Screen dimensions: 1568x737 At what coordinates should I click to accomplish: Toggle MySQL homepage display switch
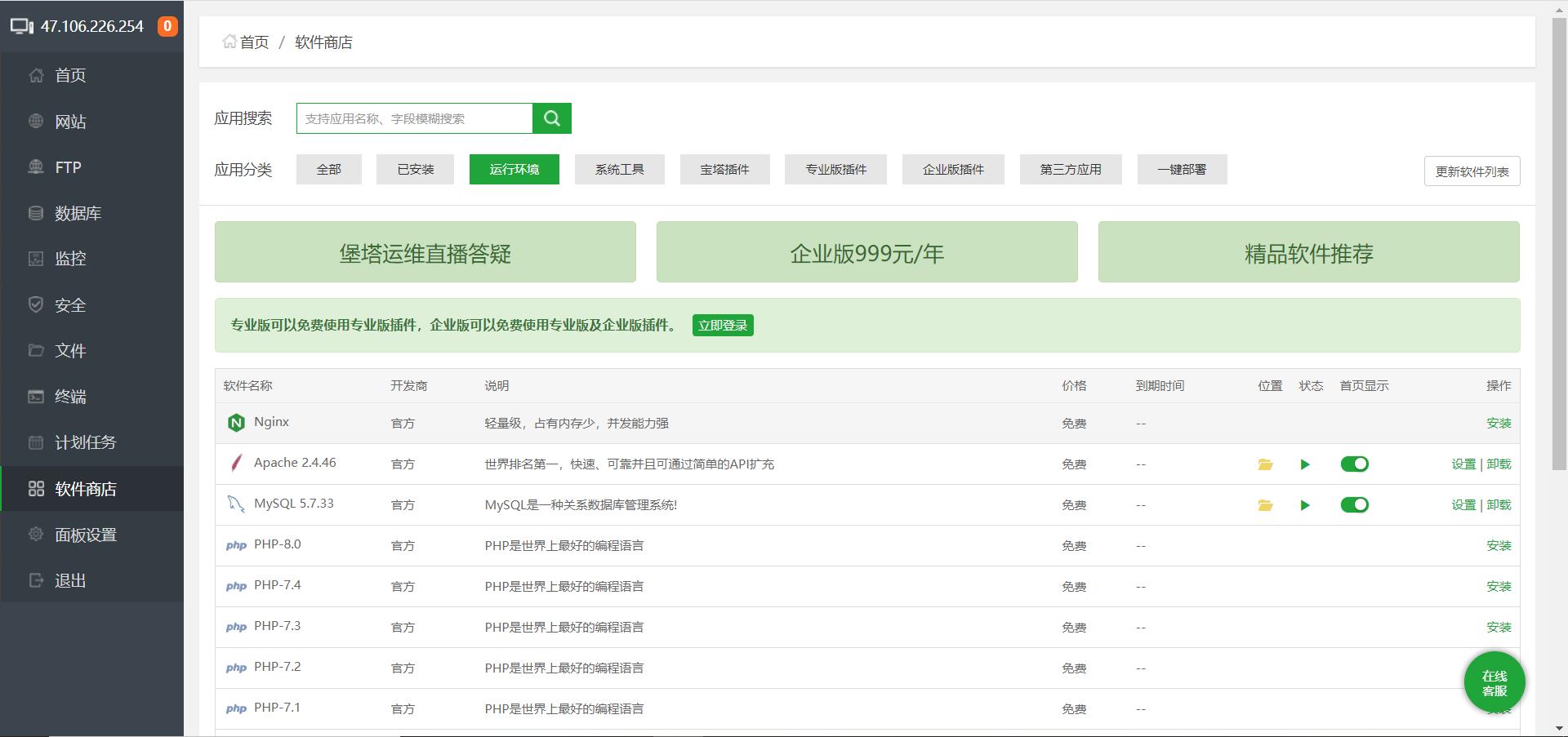[x=1355, y=505]
